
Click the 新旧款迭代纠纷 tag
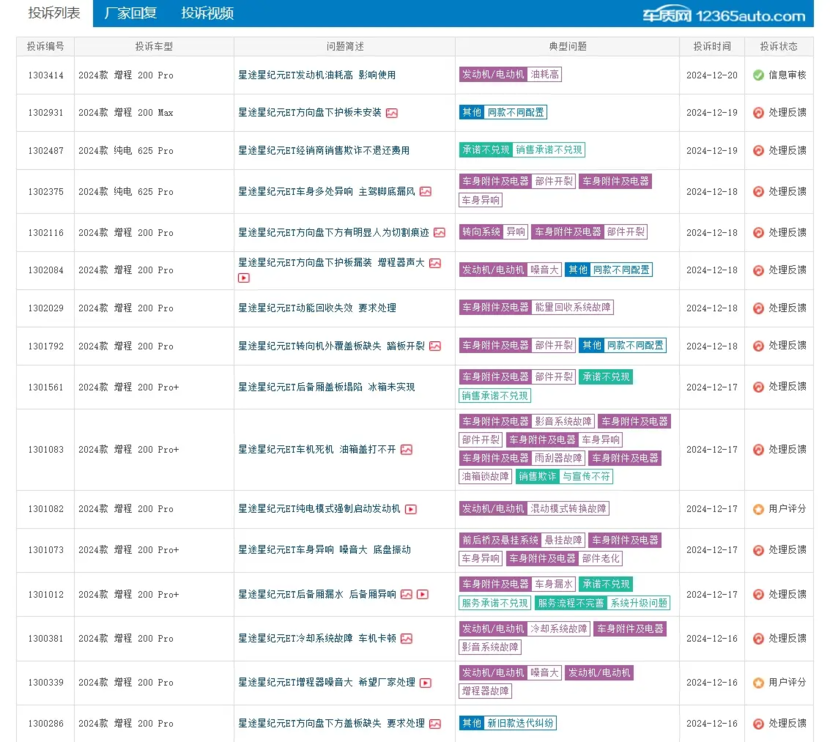coord(520,723)
